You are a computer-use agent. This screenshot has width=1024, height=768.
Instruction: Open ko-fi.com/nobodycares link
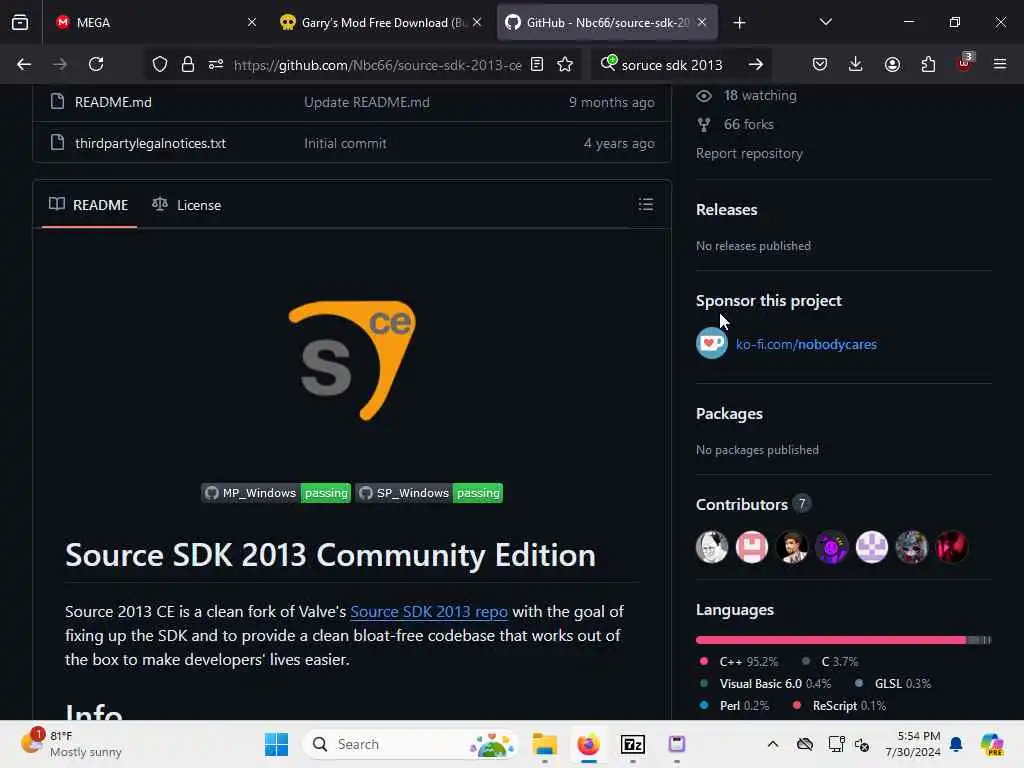806,344
